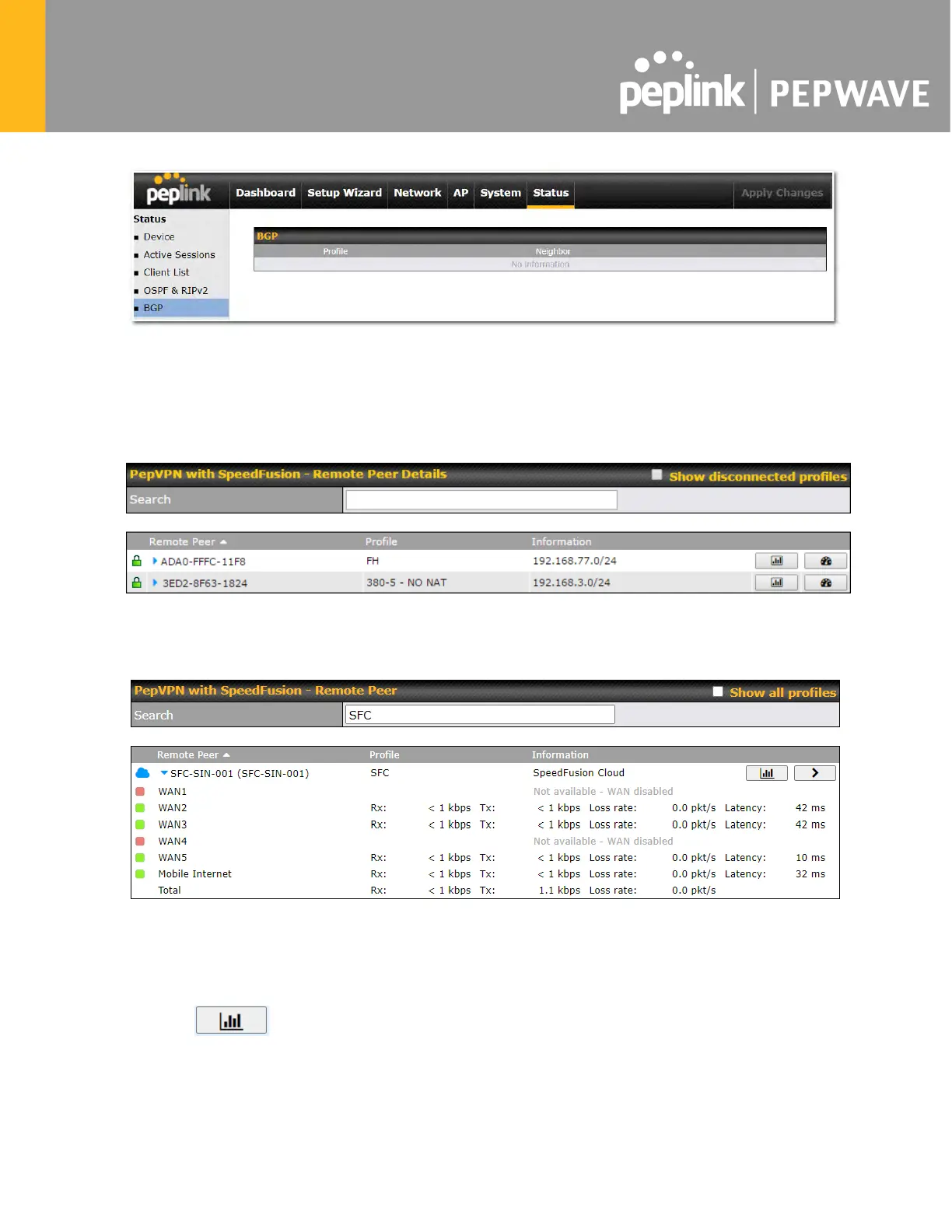Open the Network tab
Screen dimensions: 952x1232
[x=418, y=193]
